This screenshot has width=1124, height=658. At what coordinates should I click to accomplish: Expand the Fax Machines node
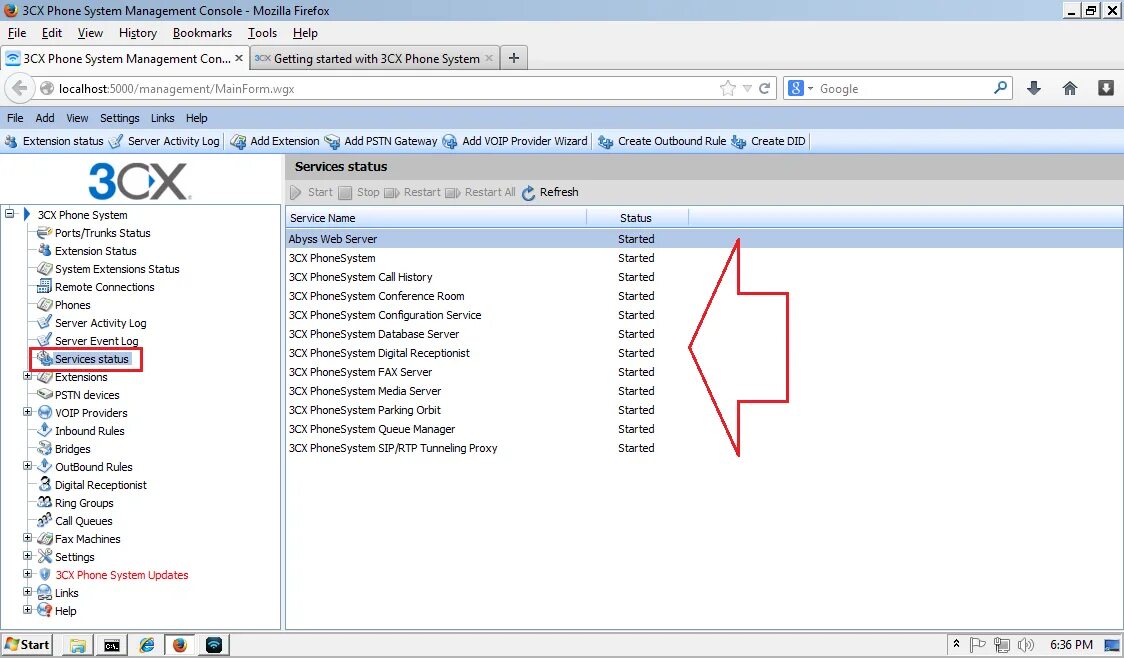point(27,538)
